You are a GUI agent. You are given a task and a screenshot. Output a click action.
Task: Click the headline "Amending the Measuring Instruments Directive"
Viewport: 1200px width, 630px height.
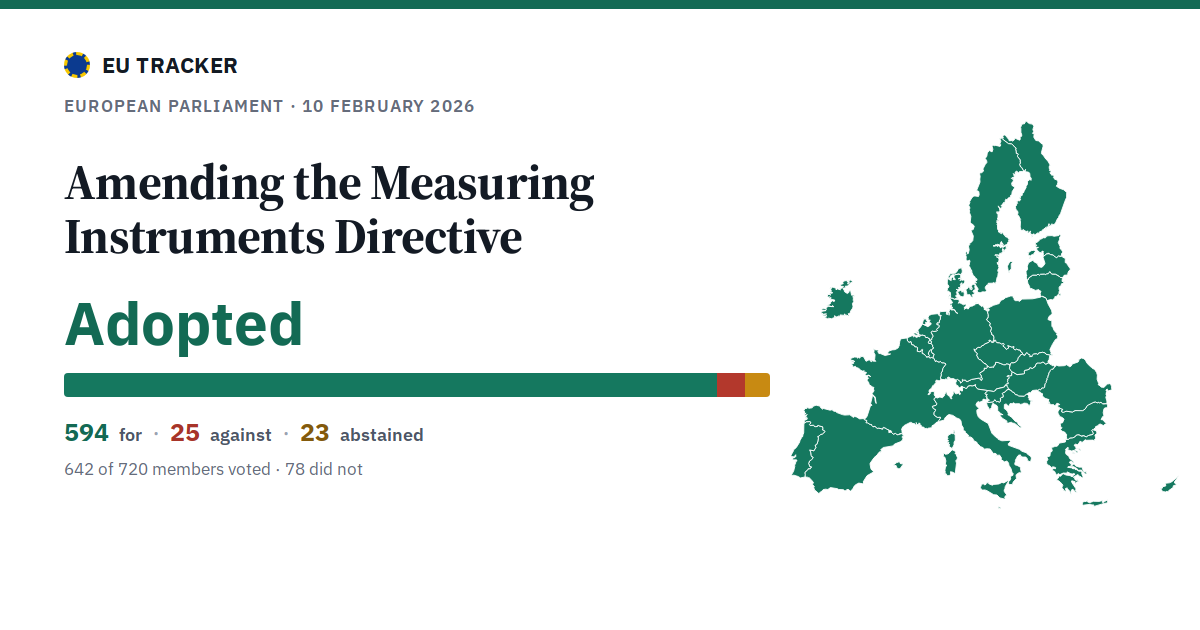tap(329, 210)
